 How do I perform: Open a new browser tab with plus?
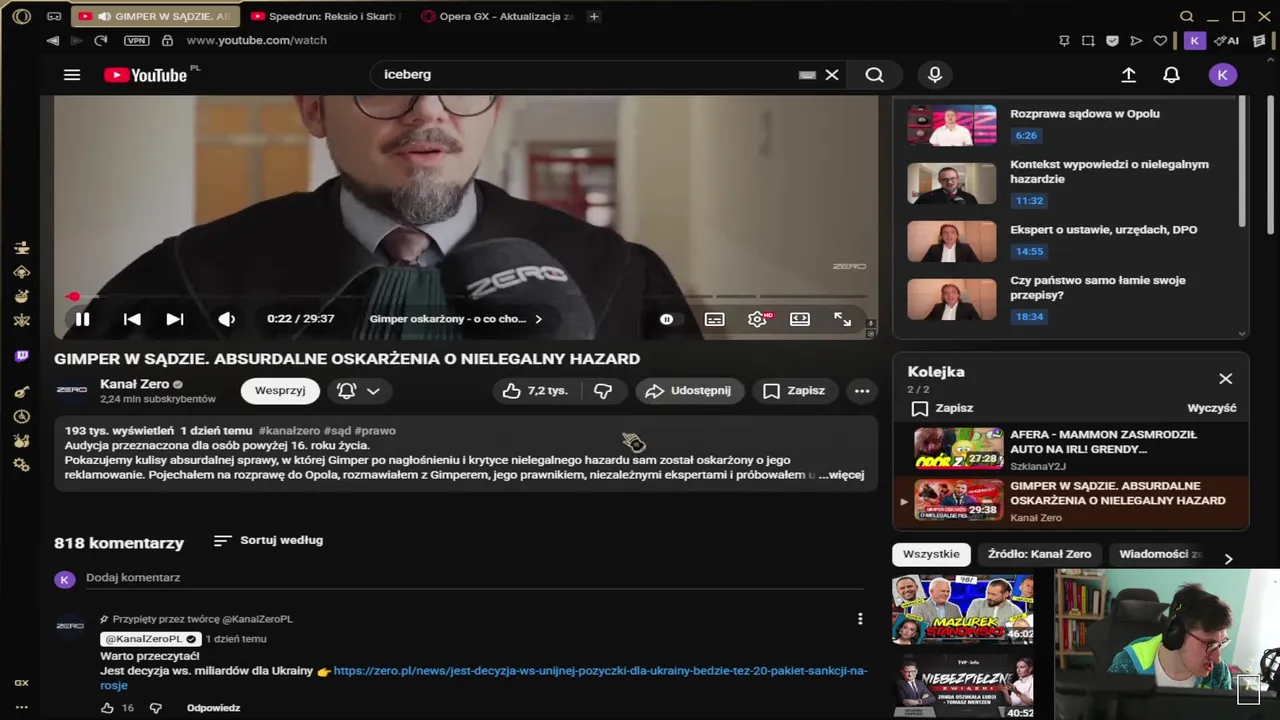pyautogui.click(x=594, y=17)
